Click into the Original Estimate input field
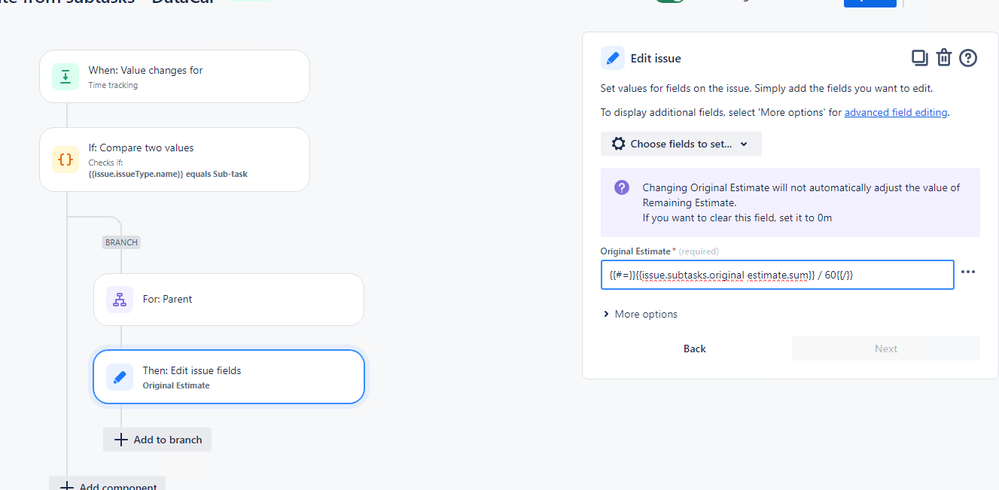The height and width of the screenshot is (490, 999). pos(777,275)
